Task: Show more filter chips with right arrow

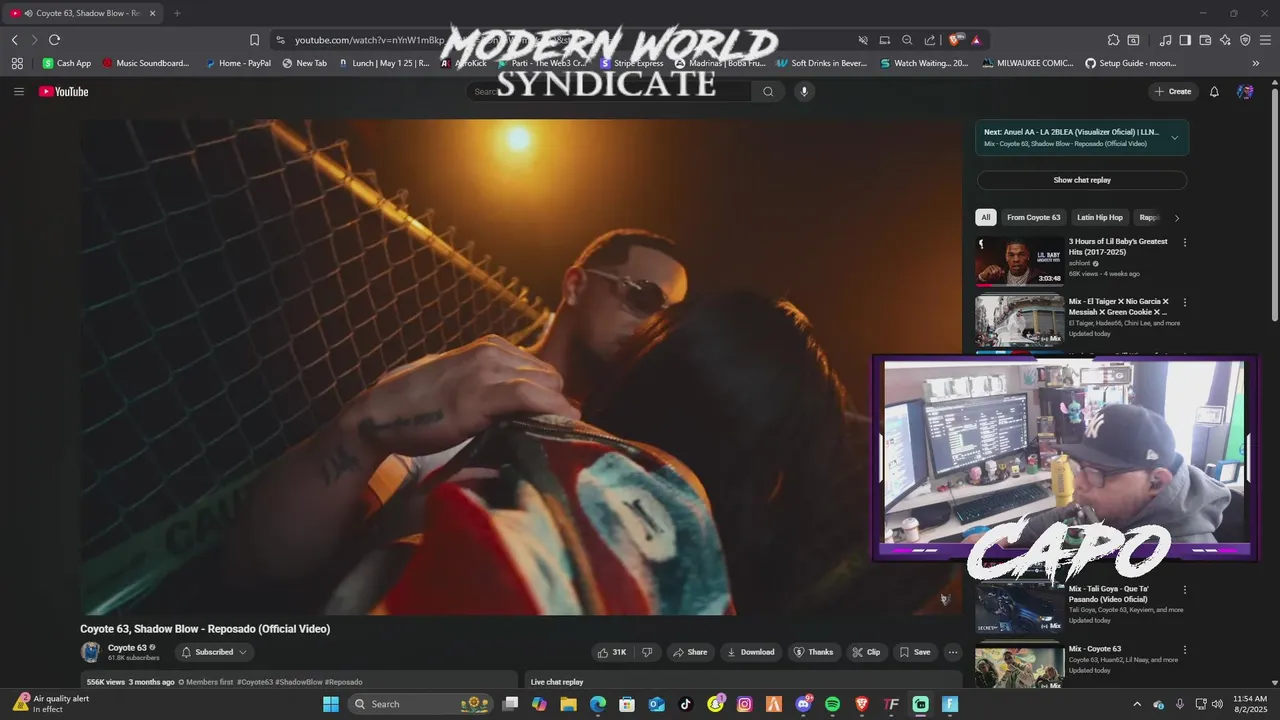Action: point(1177,217)
